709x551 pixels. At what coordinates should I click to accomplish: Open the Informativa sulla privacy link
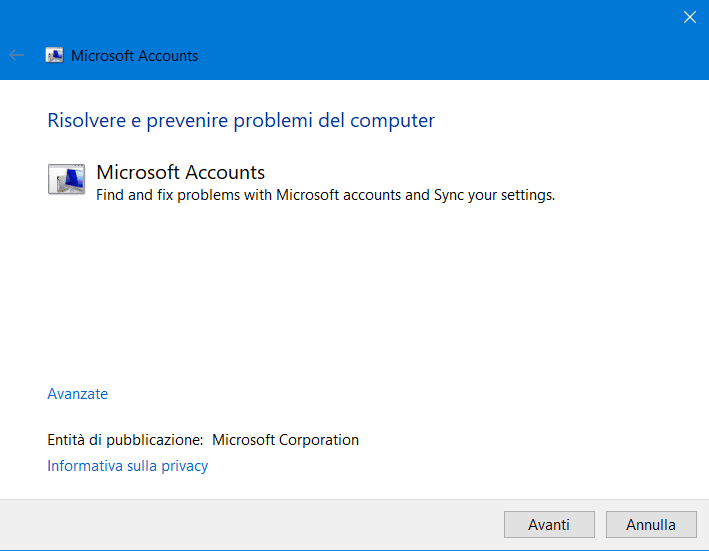click(127, 466)
